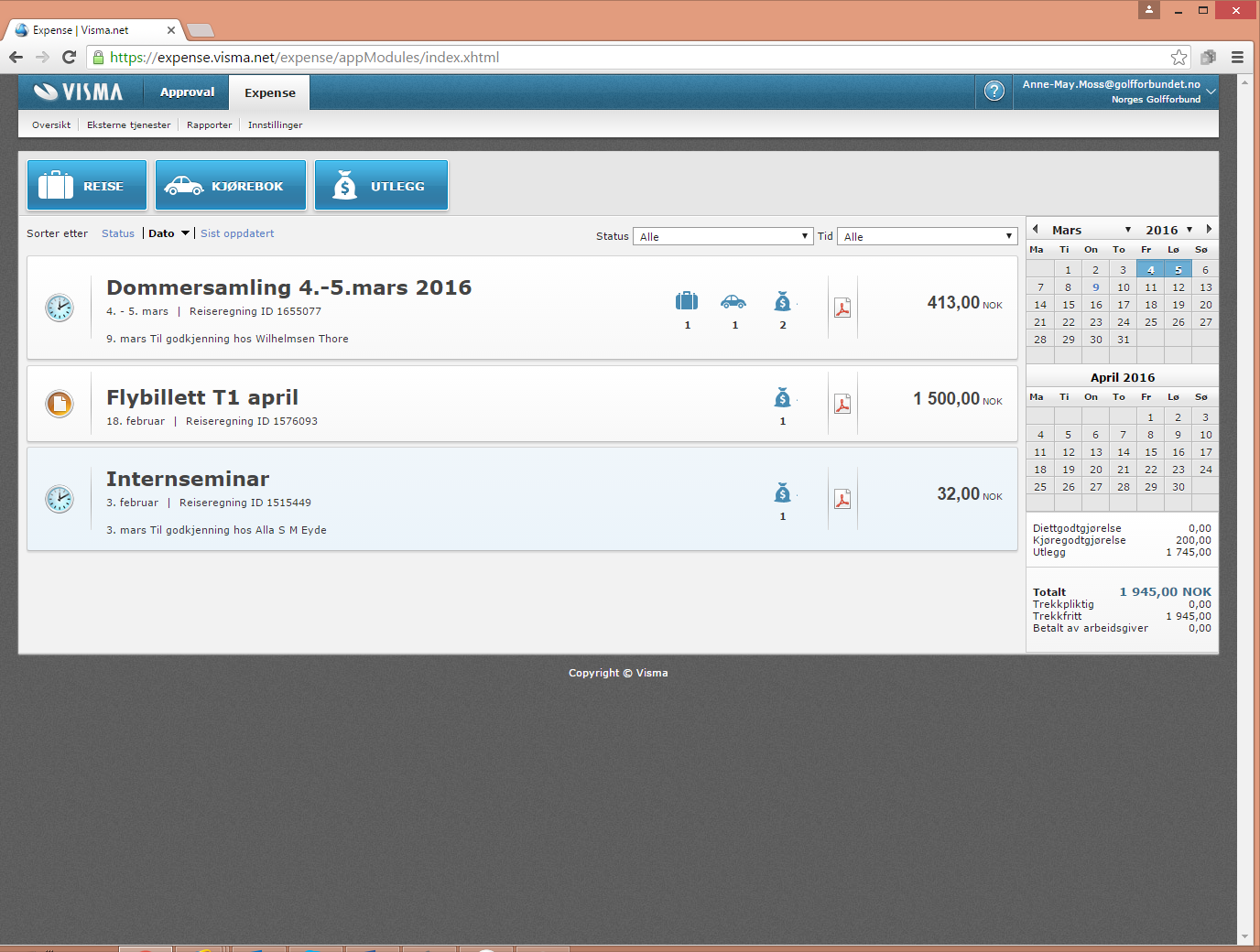
Task: Open Chrome menu hamburger icon
Action: tap(1237, 57)
